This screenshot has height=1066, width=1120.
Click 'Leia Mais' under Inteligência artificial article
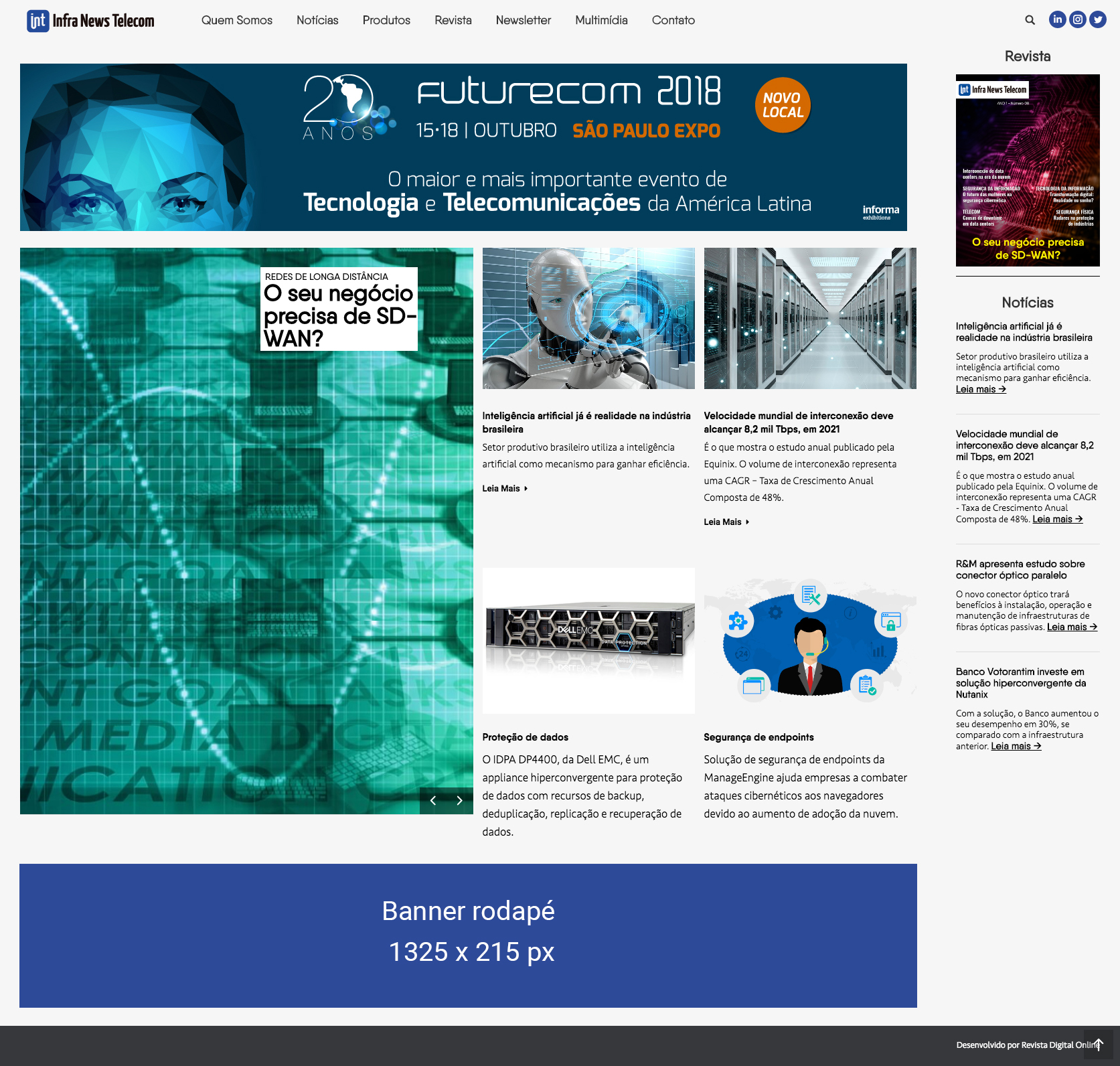[505, 488]
